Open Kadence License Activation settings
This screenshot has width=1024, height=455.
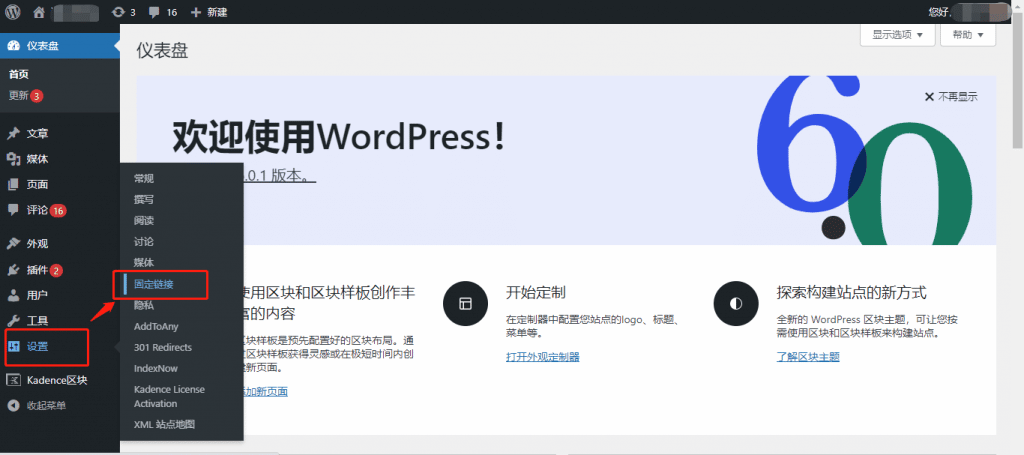[169, 396]
